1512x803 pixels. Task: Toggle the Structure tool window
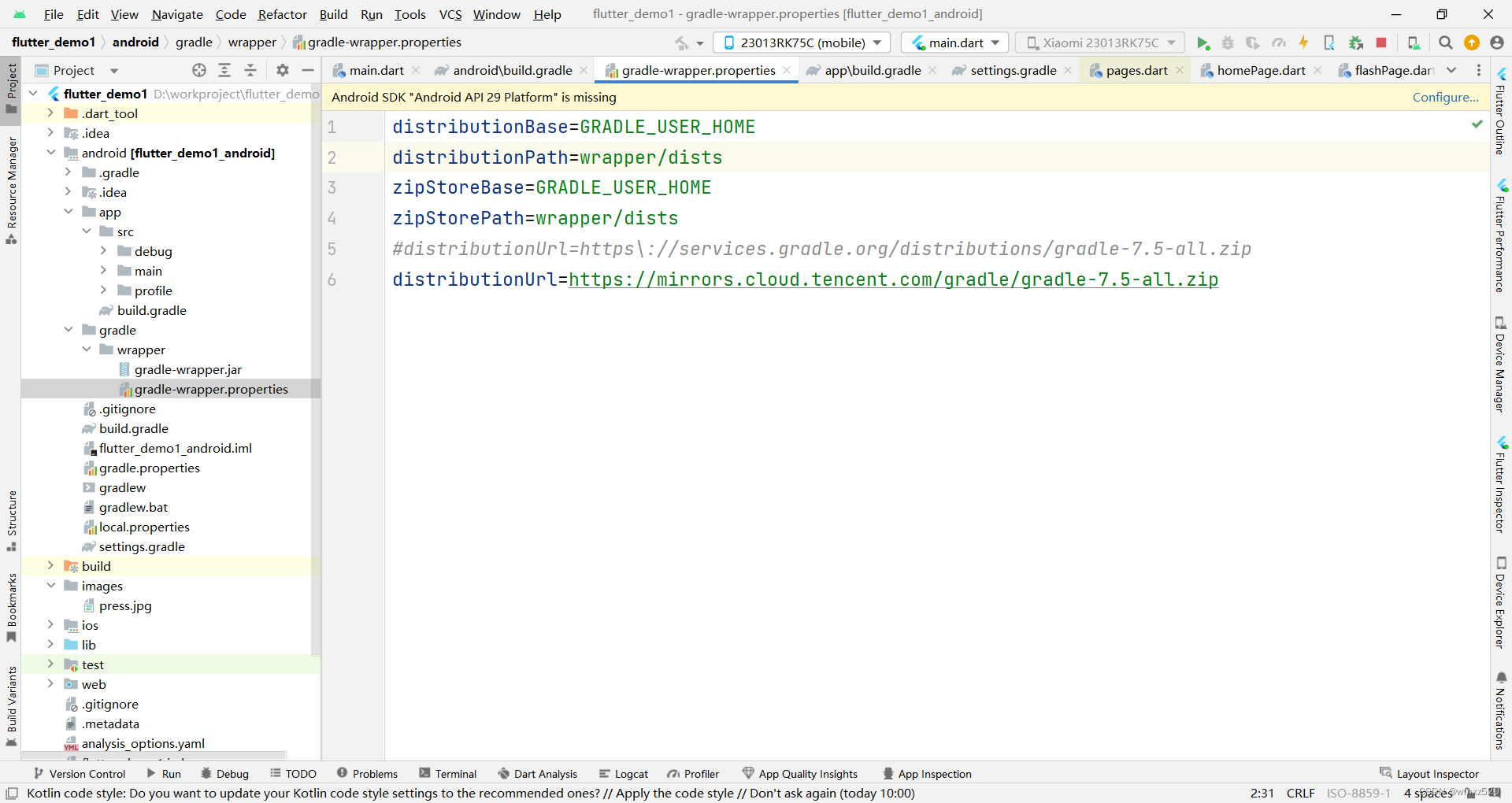(11, 520)
